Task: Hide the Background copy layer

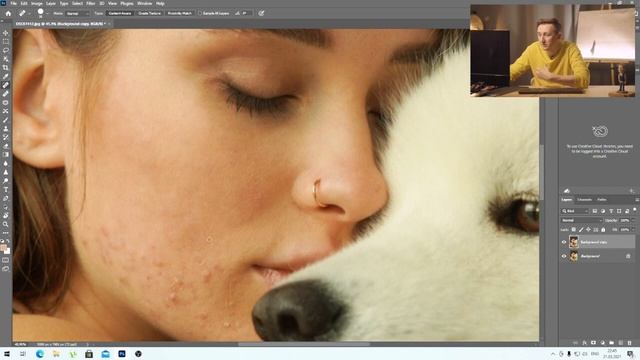Action: click(x=564, y=242)
